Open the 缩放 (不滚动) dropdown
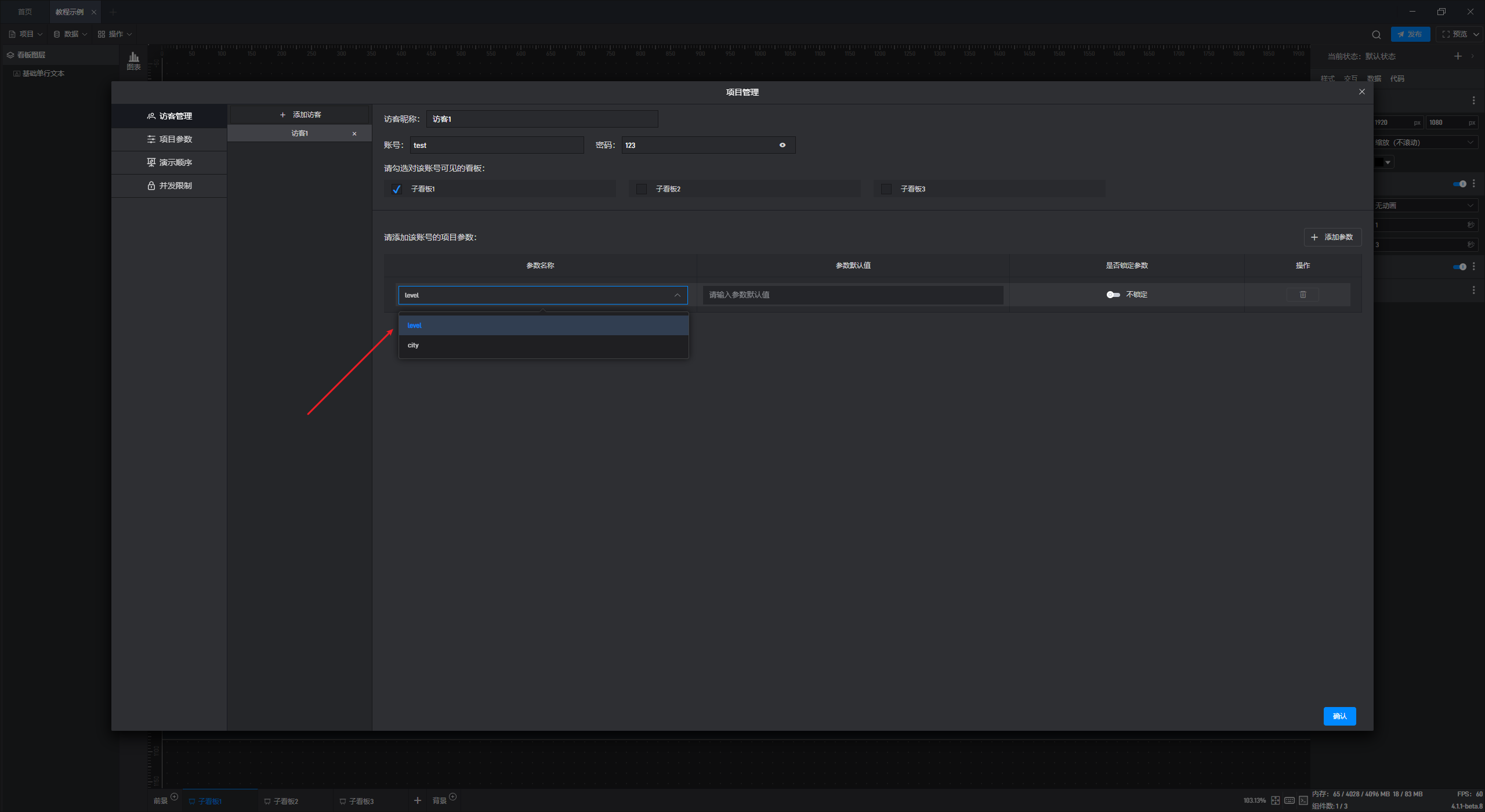Viewport: 1485px width, 812px height. [1425, 143]
